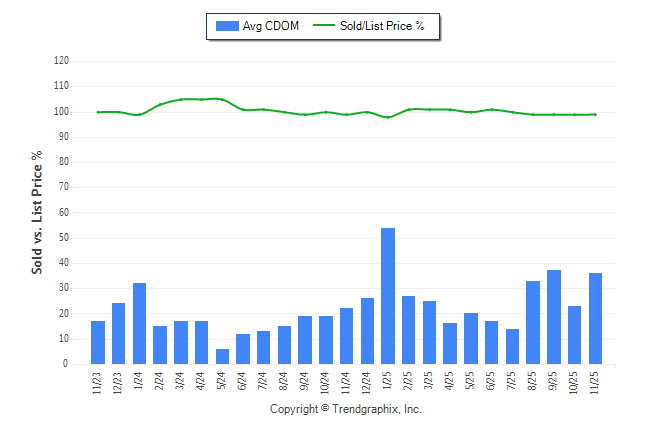Select the 12/24 blue bar
646x434 pixels.
[x=367, y=331]
